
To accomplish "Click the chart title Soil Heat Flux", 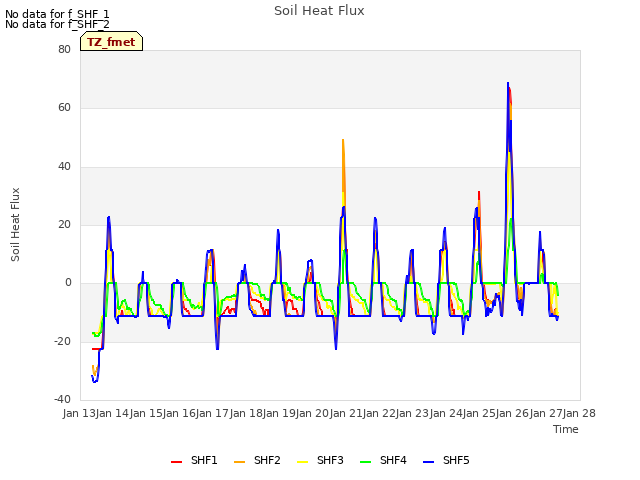I will tap(319, 11).
